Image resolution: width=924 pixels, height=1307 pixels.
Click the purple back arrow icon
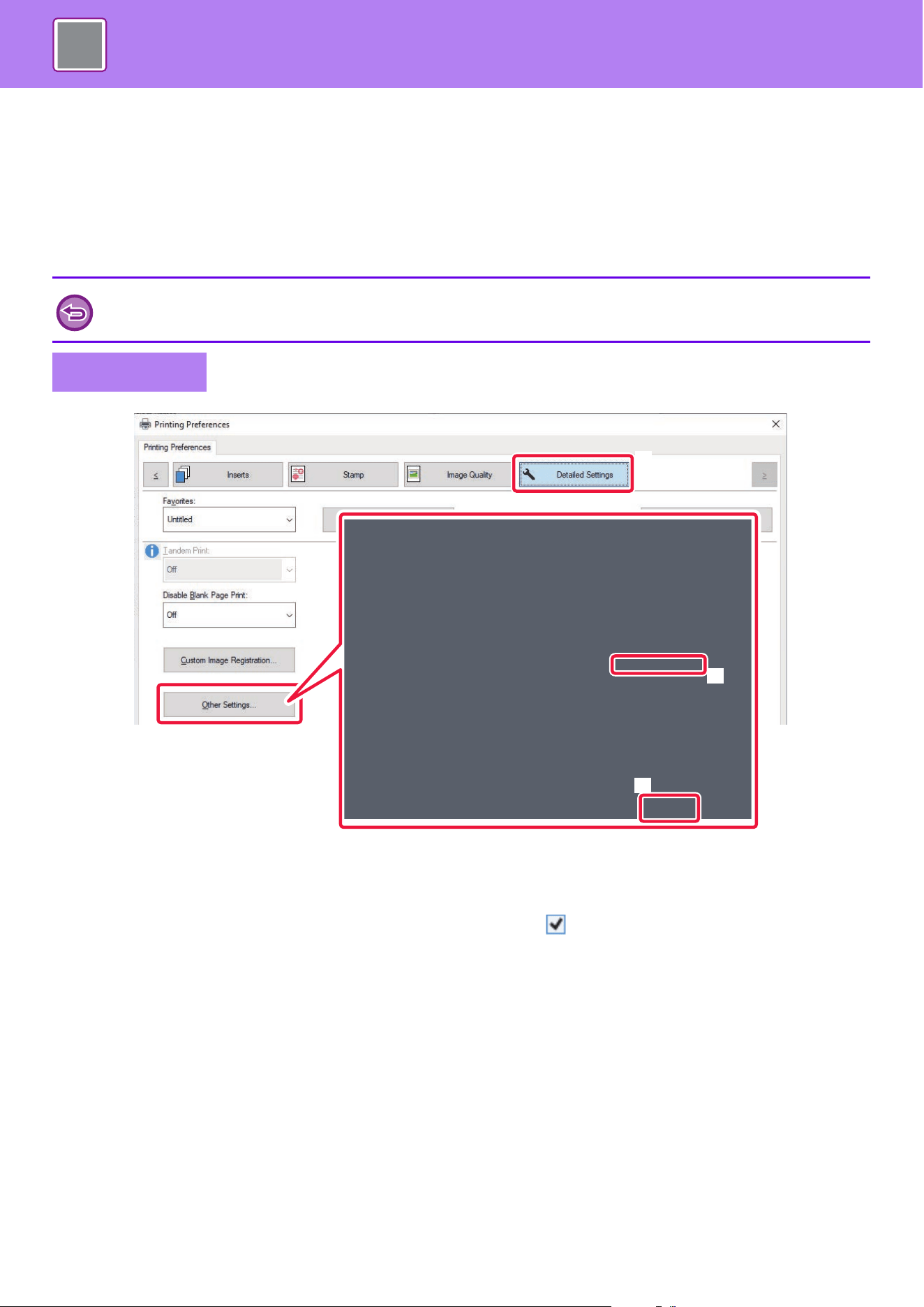tap(75, 313)
